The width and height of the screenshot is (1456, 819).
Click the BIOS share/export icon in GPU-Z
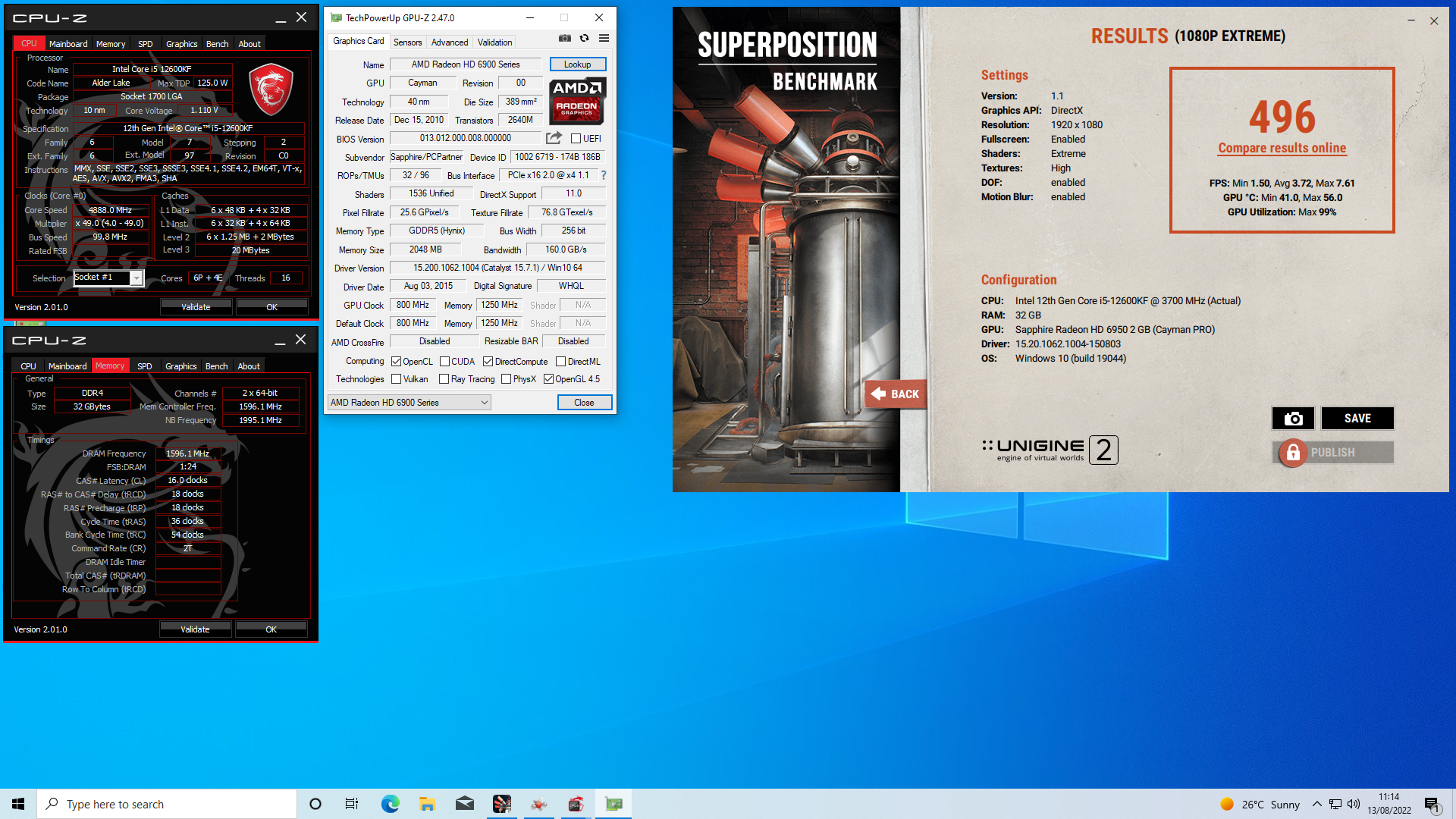tap(554, 138)
